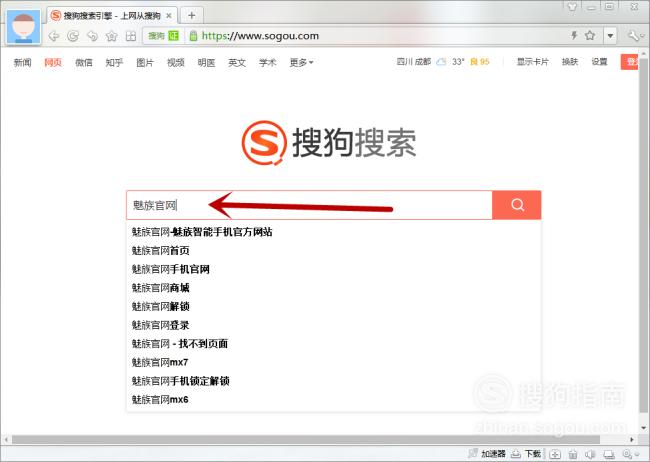Click the horizontal scrollbar thumb
Viewport: 650px width, 462px height.
click(306, 439)
